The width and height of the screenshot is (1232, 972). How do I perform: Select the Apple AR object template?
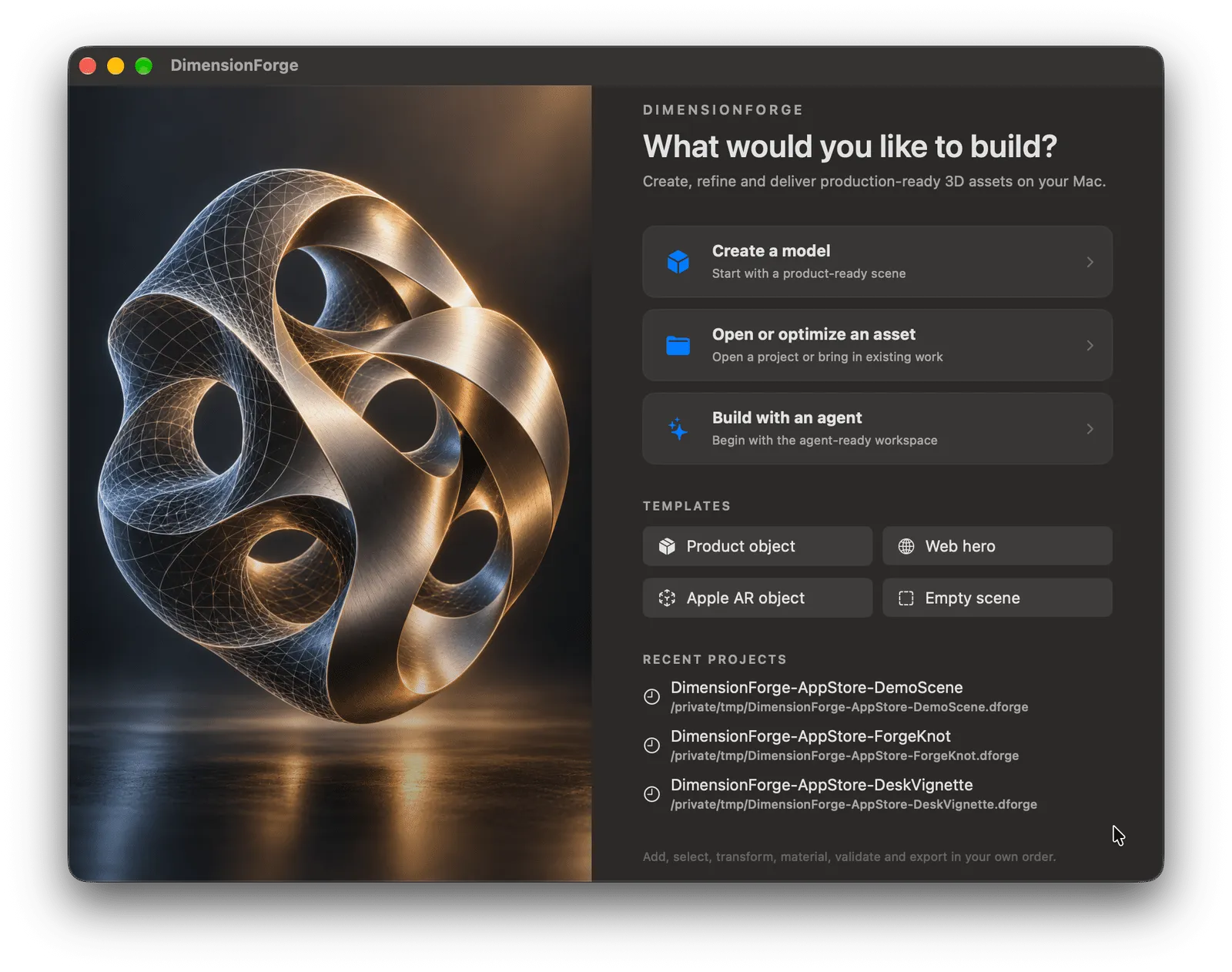click(758, 598)
